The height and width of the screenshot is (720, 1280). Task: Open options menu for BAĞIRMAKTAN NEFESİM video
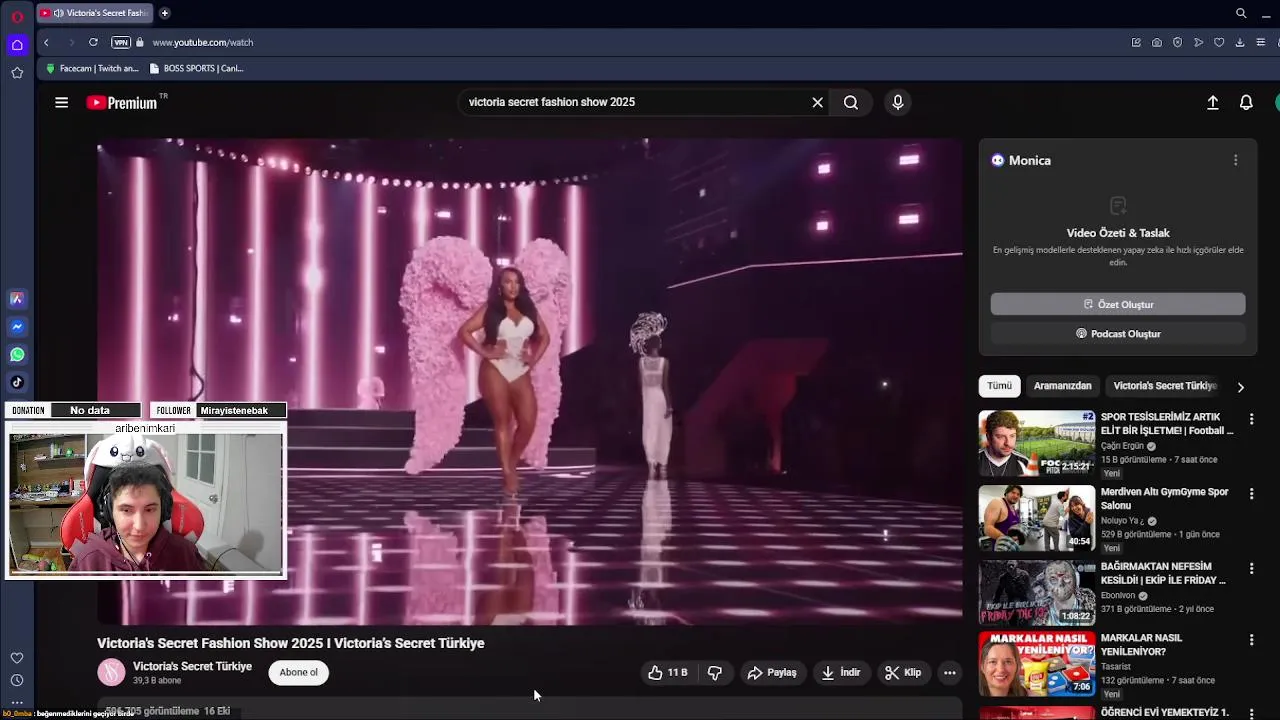tap(1251, 568)
